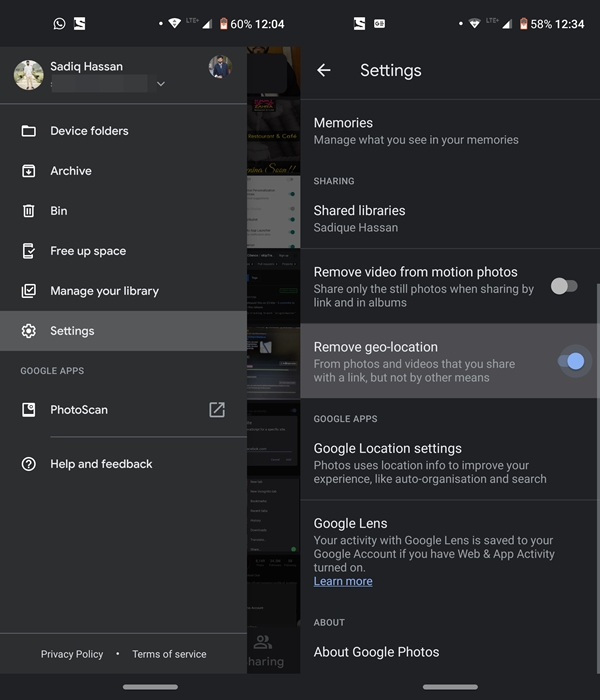Tap the Help and feedback question icon
The image size is (600, 700).
(29, 464)
